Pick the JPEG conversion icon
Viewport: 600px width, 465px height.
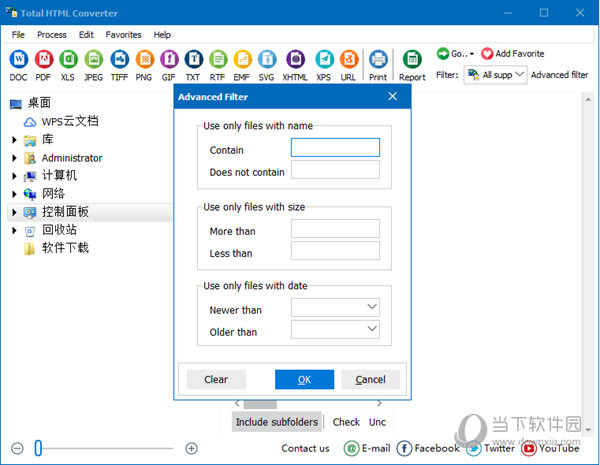[94, 59]
